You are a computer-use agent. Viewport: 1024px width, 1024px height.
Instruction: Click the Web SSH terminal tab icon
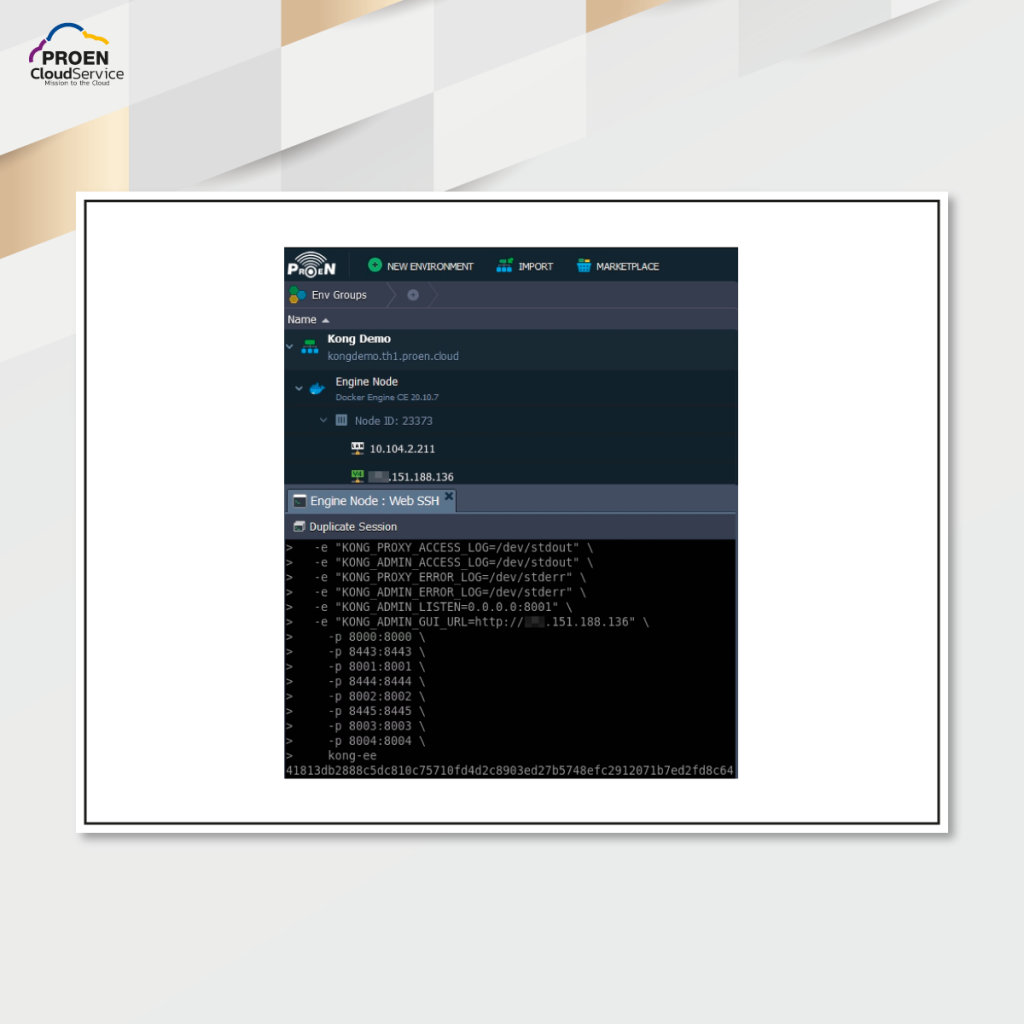pos(300,501)
